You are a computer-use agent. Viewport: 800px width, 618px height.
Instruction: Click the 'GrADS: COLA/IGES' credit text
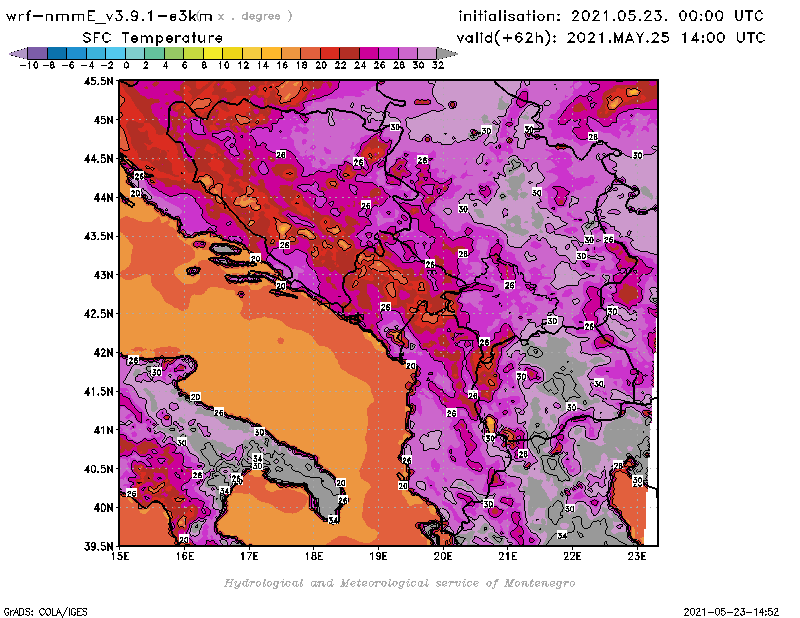point(46,611)
